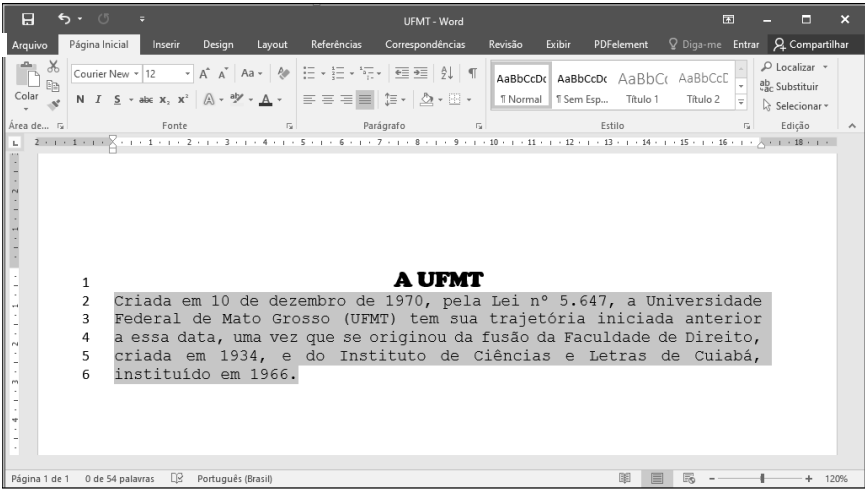Screen dimensions: 867x491
Task: Increase the paragraph indent
Action: tap(421, 73)
